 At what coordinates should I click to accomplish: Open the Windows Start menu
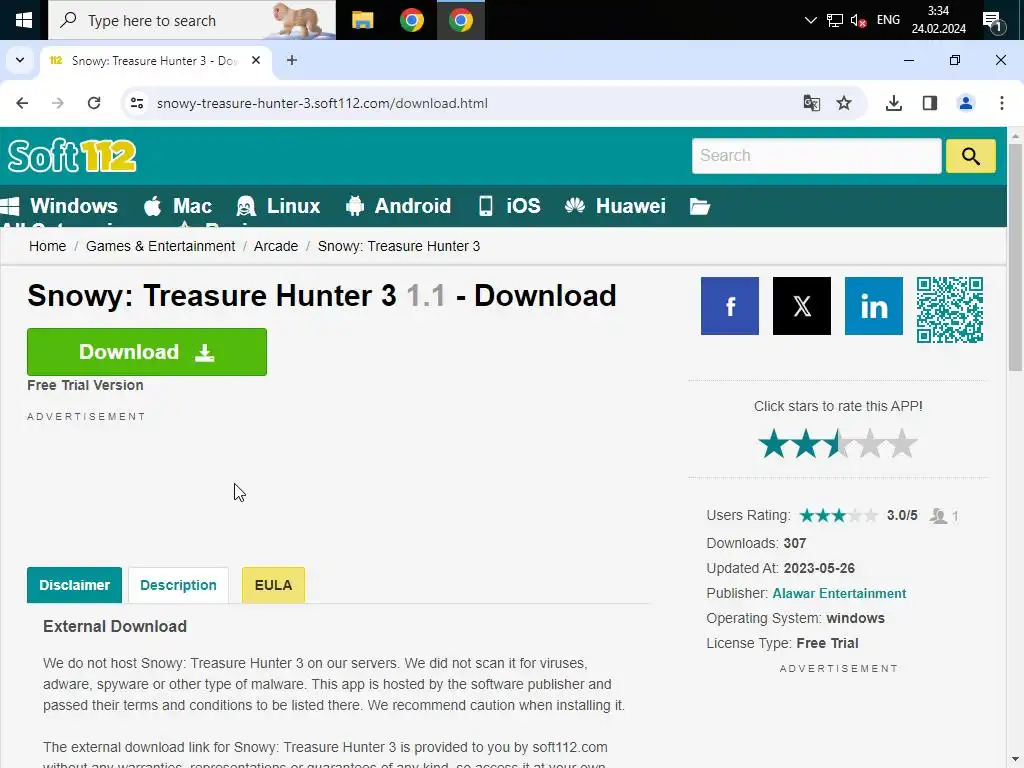24,20
